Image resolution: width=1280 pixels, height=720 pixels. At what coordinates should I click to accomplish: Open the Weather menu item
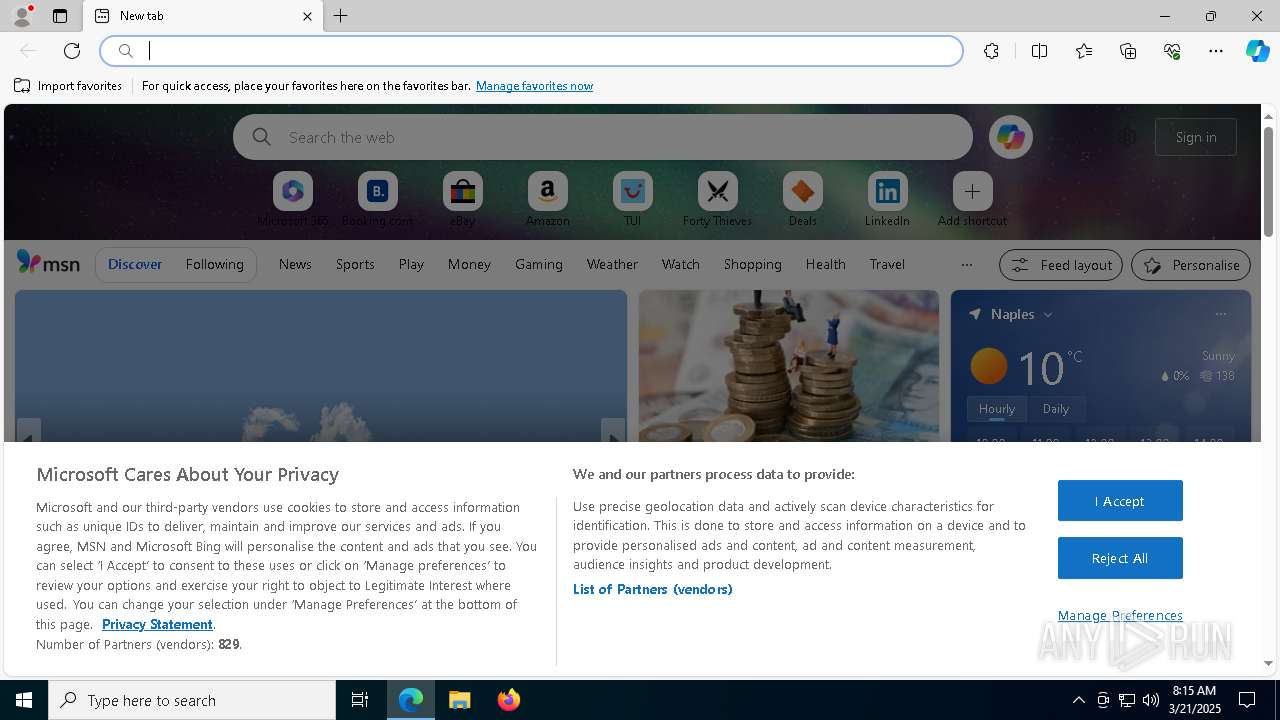coord(612,264)
